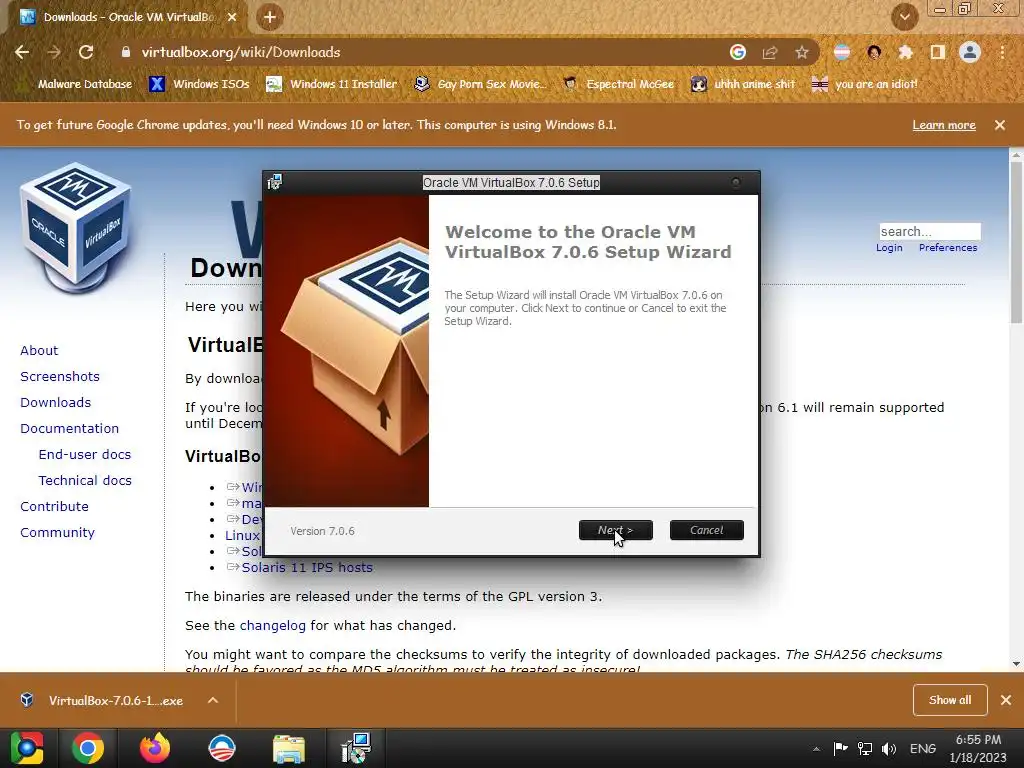Go to Downloads in the sidebar
The height and width of the screenshot is (768, 1024).
[x=56, y=402]
